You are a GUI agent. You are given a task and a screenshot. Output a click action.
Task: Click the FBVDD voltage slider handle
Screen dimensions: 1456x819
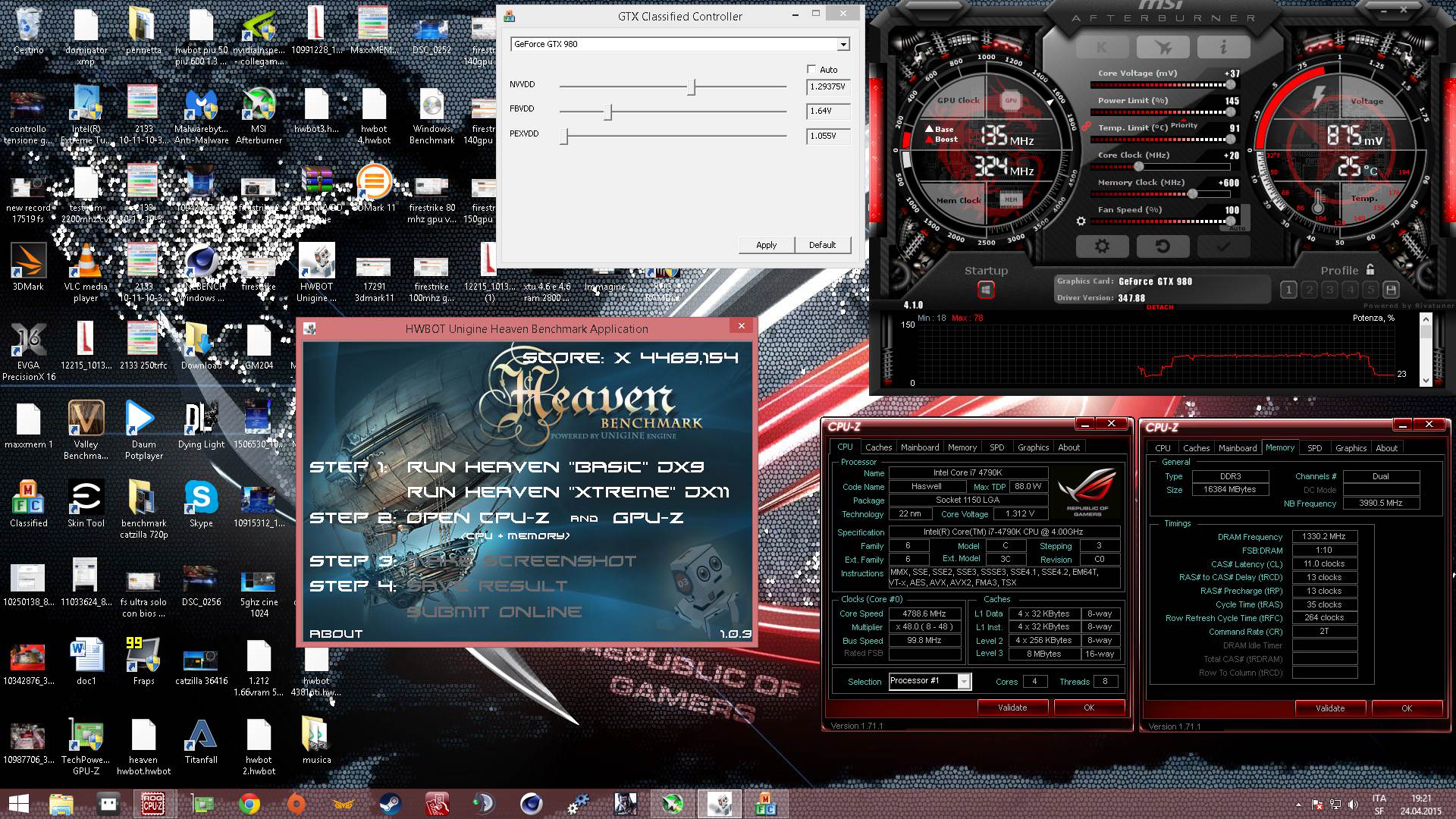[x=607, y=111]
